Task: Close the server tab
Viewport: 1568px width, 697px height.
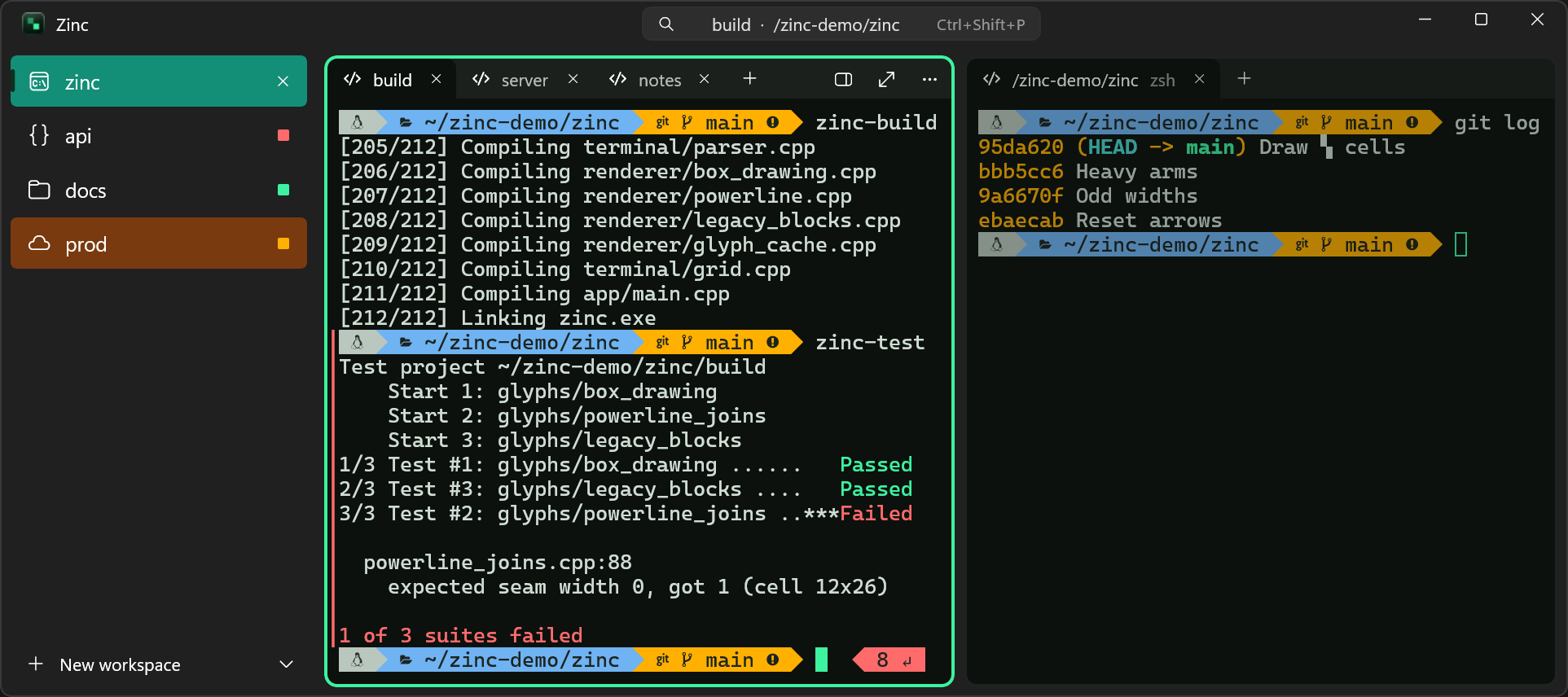Action: click(x=573, y=79)
